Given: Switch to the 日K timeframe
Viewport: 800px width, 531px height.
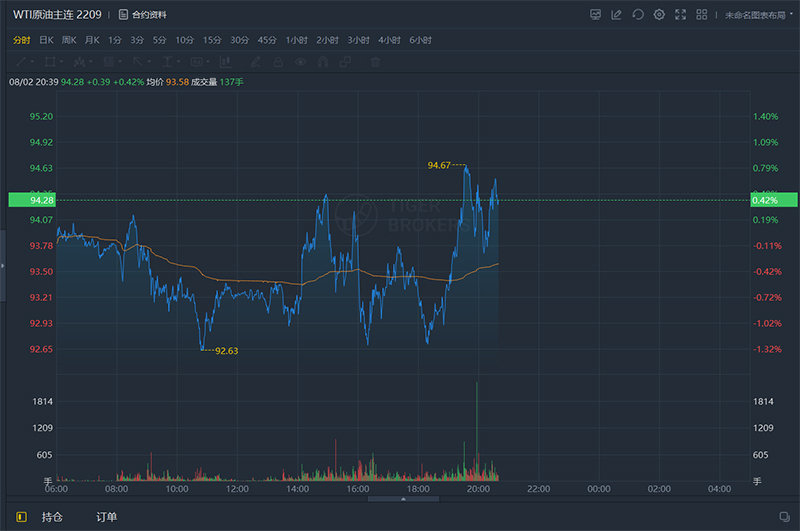Looking at the screenshot, I should tap(46, 39).
